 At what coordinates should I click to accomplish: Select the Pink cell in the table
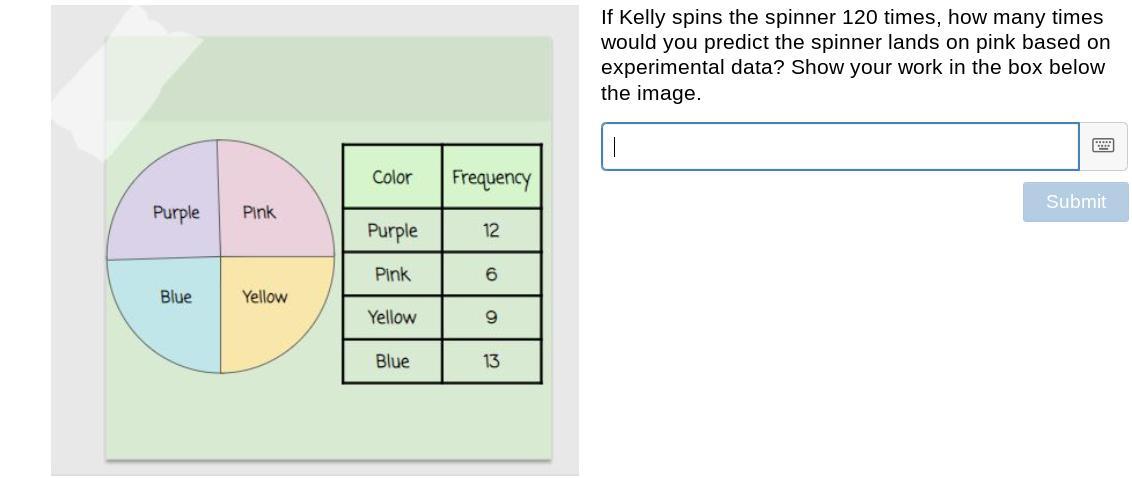(x=392, y=274)
